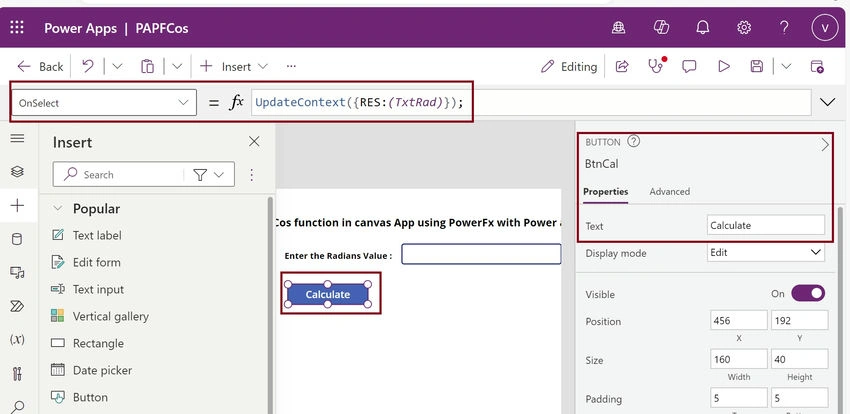Image resolution: width=850 pixels, height=414 pixels.
Task: Edit the Position Y value 192
Action: coord(800,320)
